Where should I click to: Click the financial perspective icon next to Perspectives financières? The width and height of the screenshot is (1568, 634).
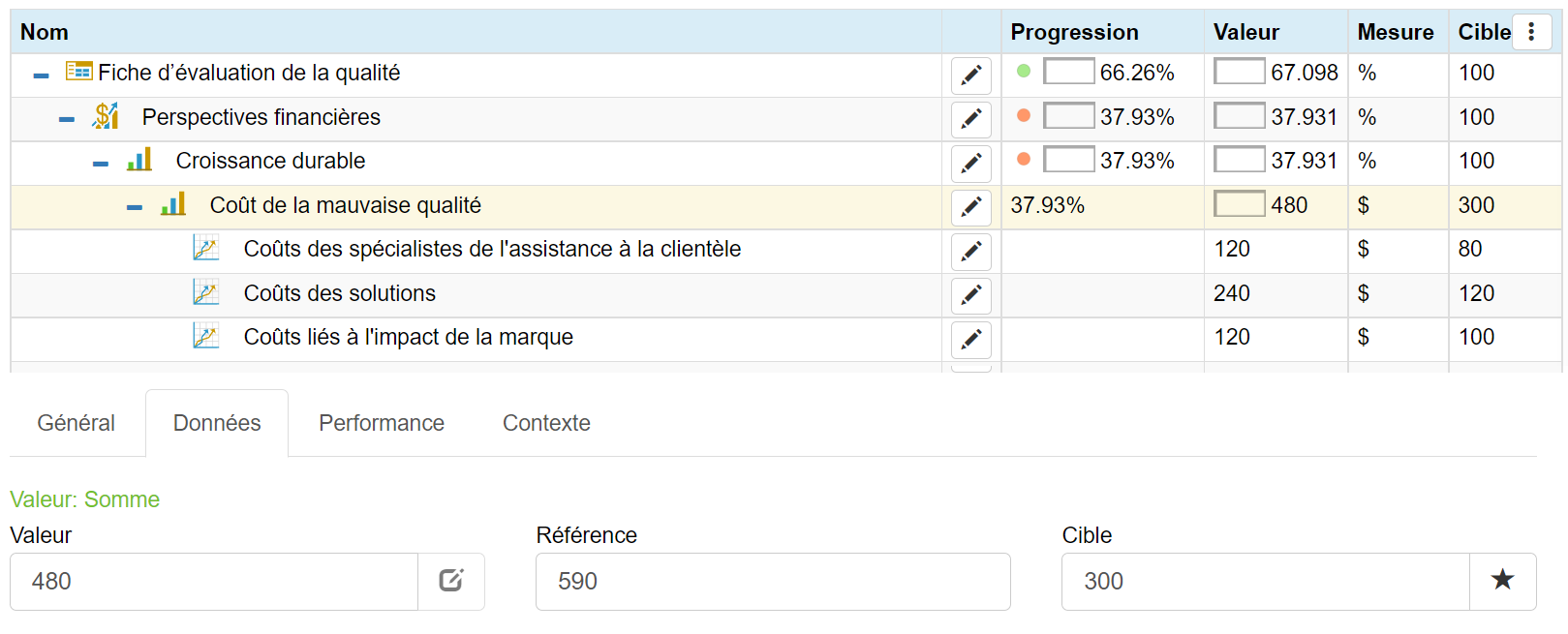[x=107, y=117]
